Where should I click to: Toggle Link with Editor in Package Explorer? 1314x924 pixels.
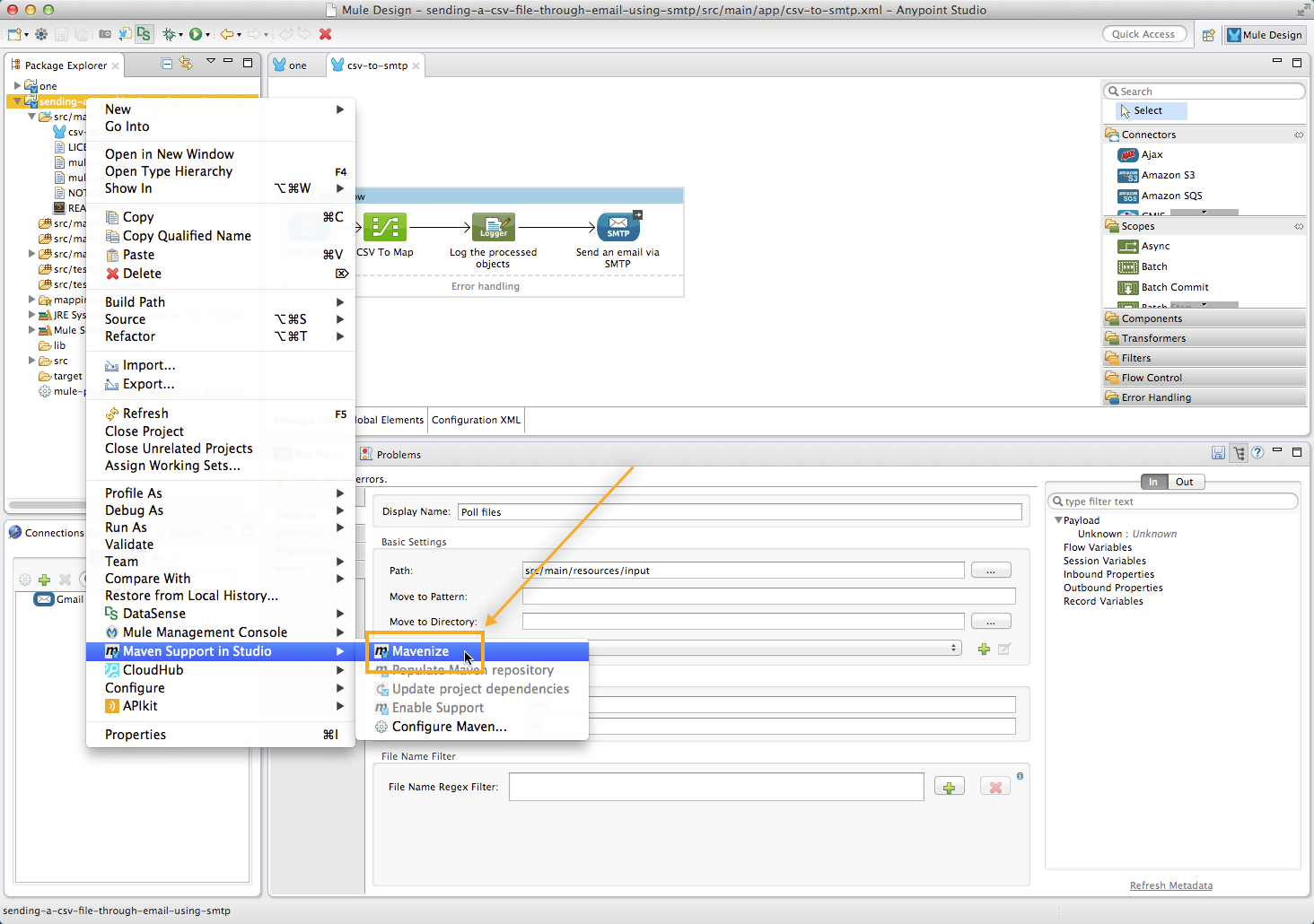point(186,63)
